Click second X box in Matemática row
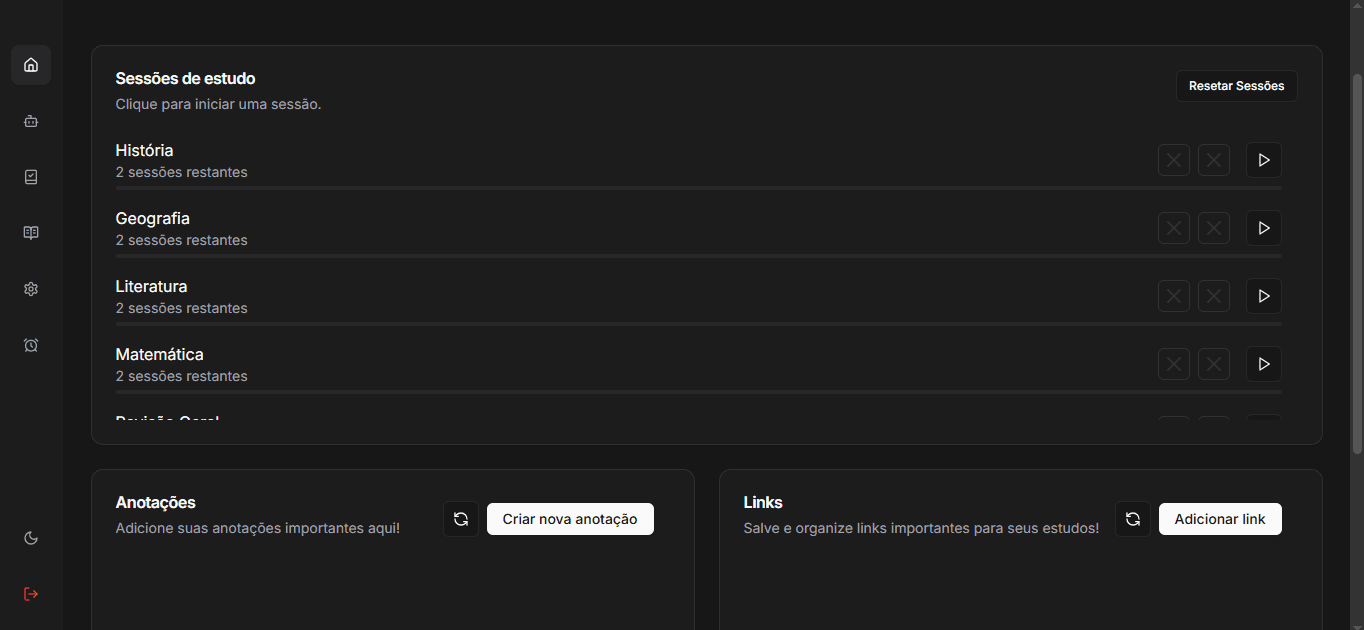1364x630 pixels. point(1214,364)
